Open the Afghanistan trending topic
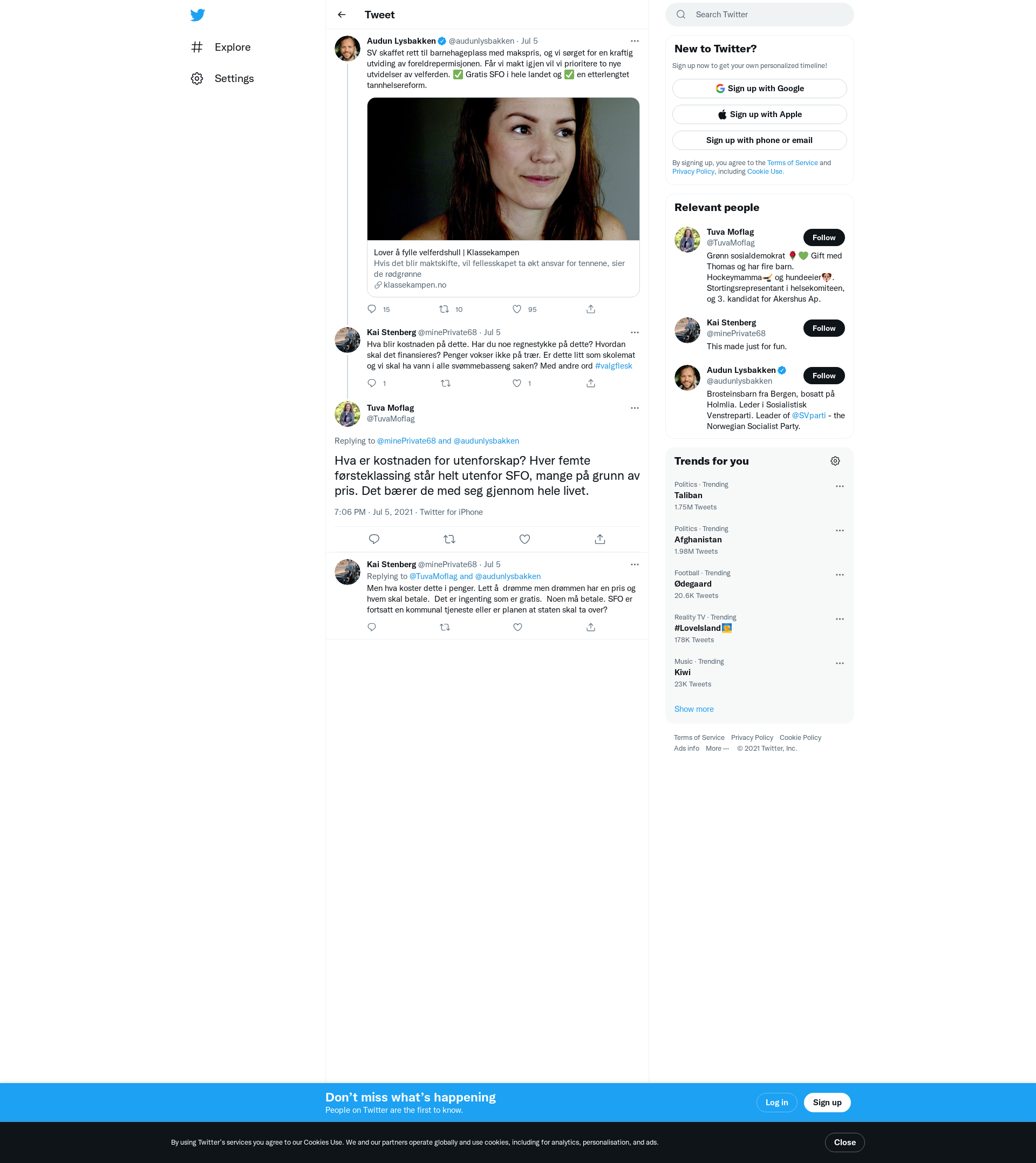Image resolution: width=1036 pixels, height=1163 pixels. [x=698, y=540]
